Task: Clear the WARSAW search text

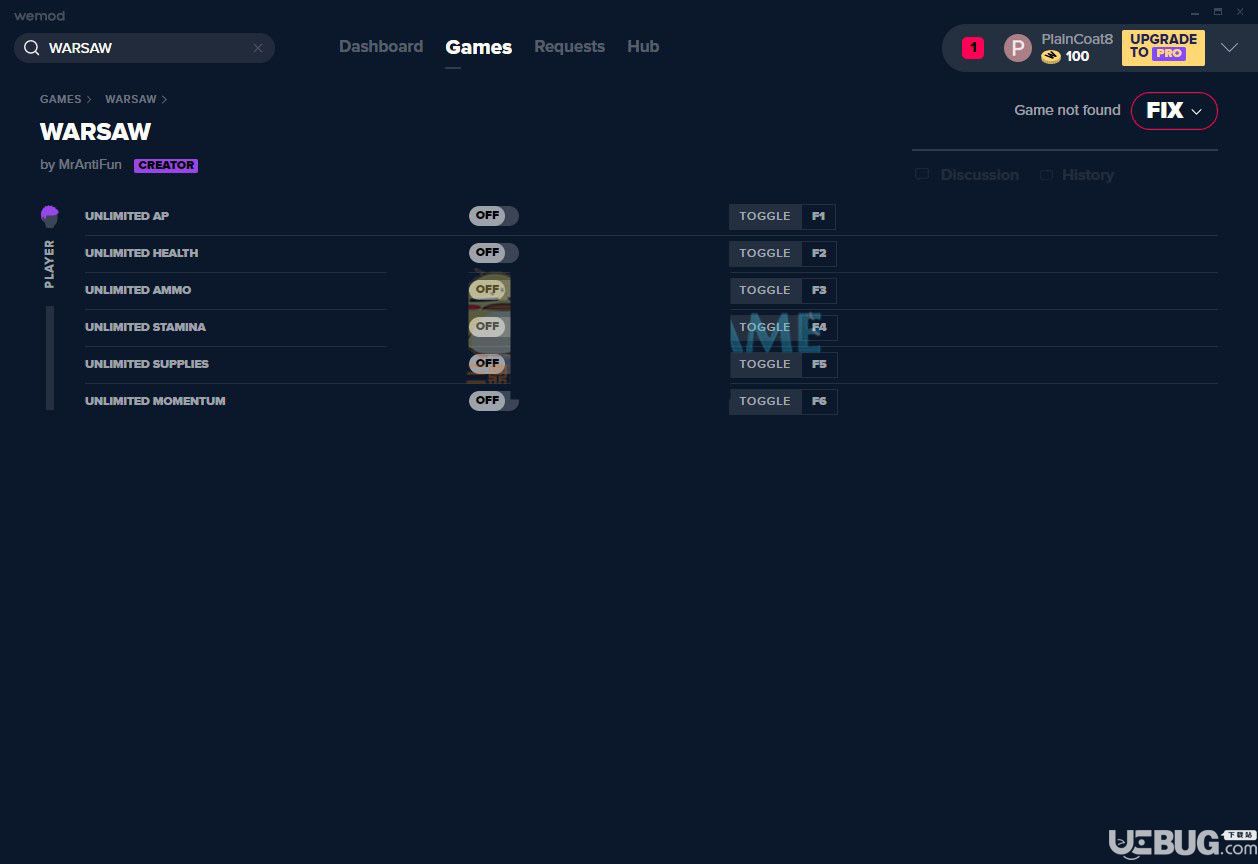Action: coord(258,48)
